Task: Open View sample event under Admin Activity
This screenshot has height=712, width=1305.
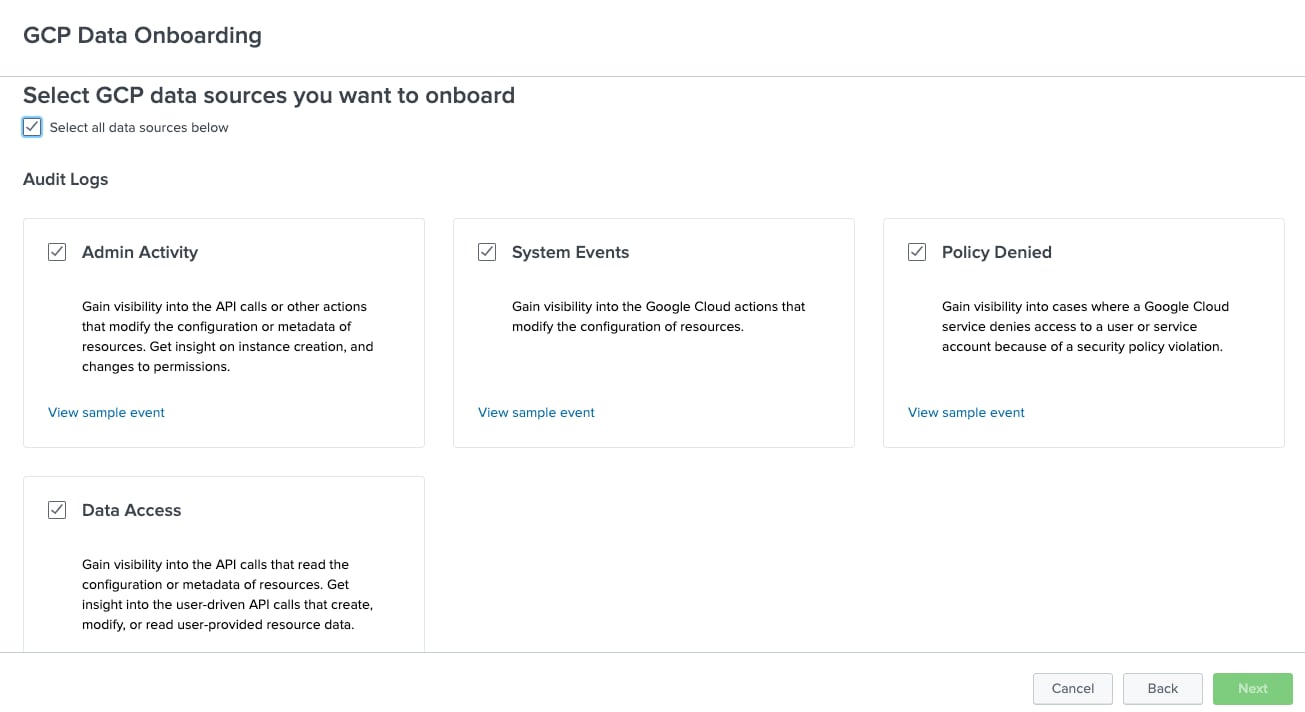Action: click(106, 412)
